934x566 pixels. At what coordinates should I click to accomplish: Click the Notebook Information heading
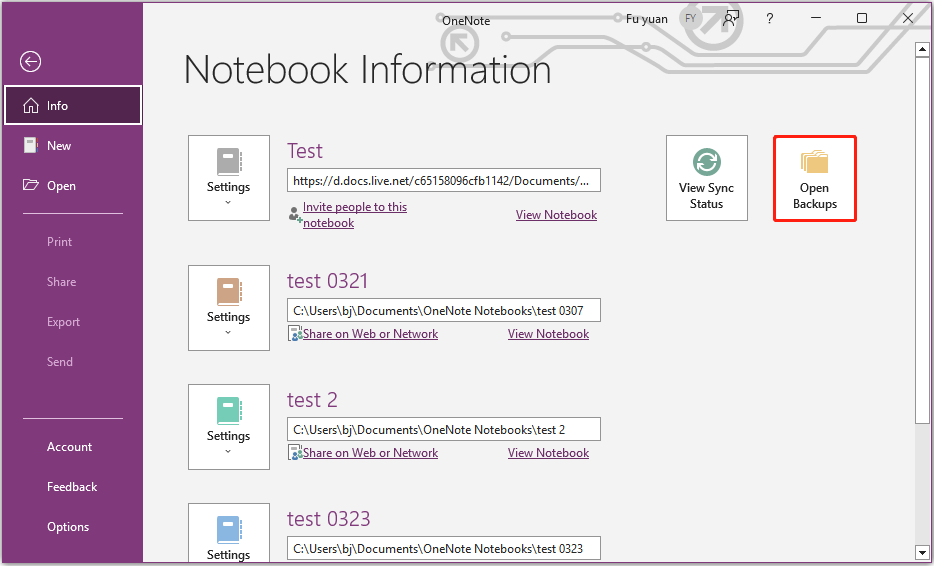[368, 70]
